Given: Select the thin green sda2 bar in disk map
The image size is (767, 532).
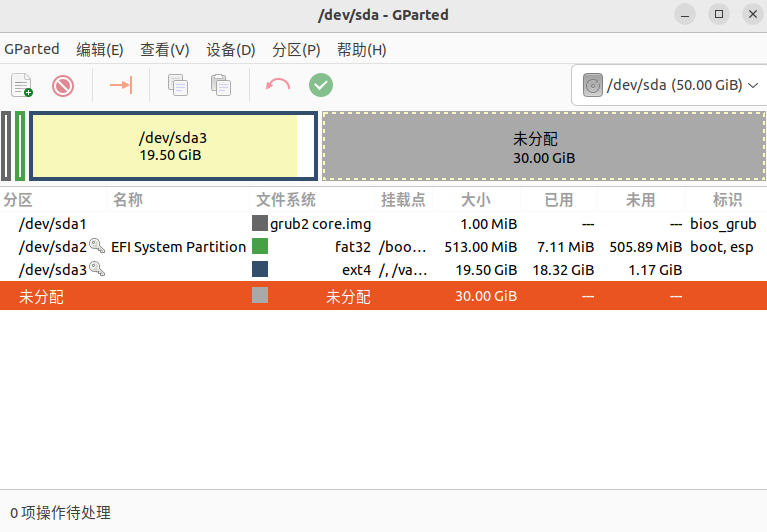Looking at the screenshot, I should click(x=20, y=146).
